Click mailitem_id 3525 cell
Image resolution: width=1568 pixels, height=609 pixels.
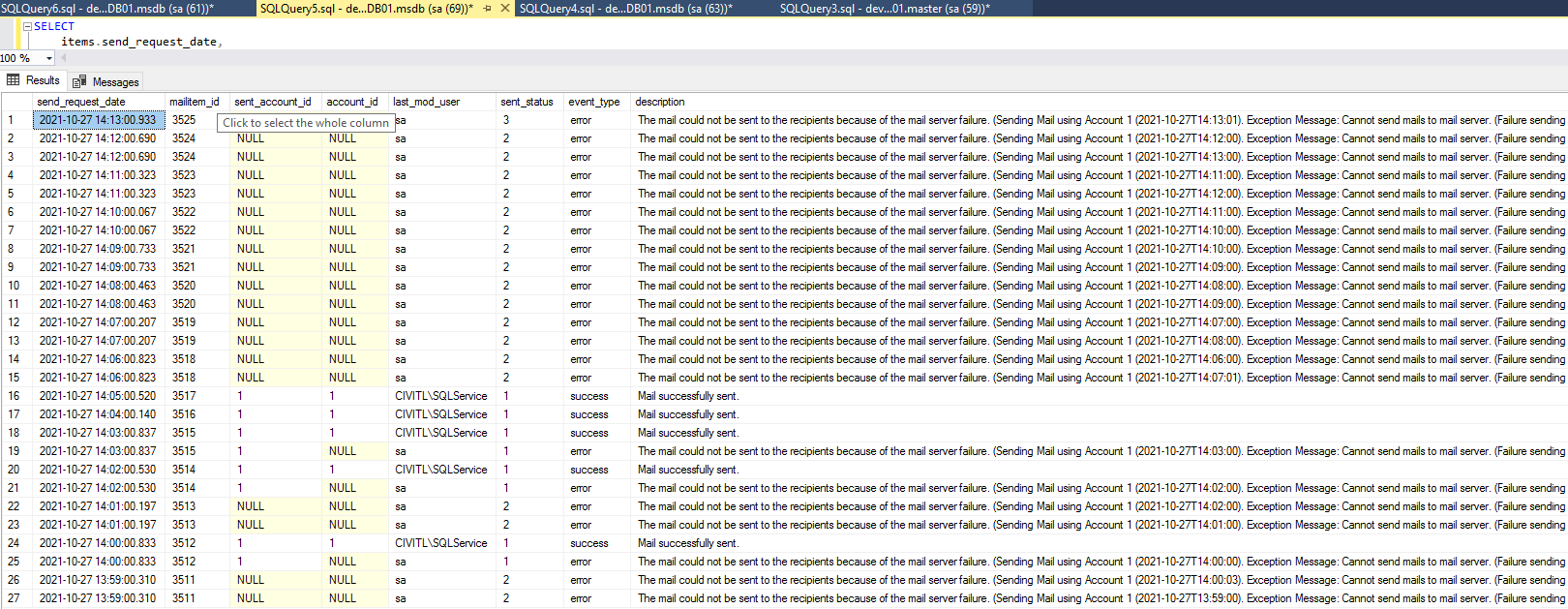197,120
